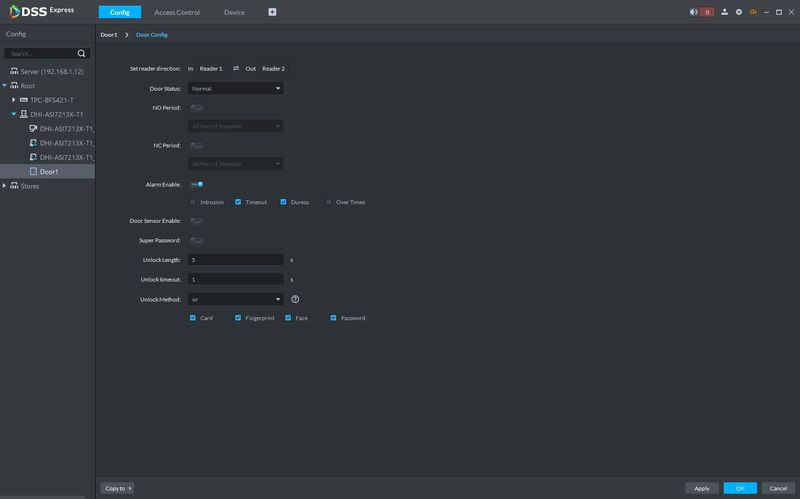
Task: Click Door Config in the breadcrumb
Action: [152, 35]
